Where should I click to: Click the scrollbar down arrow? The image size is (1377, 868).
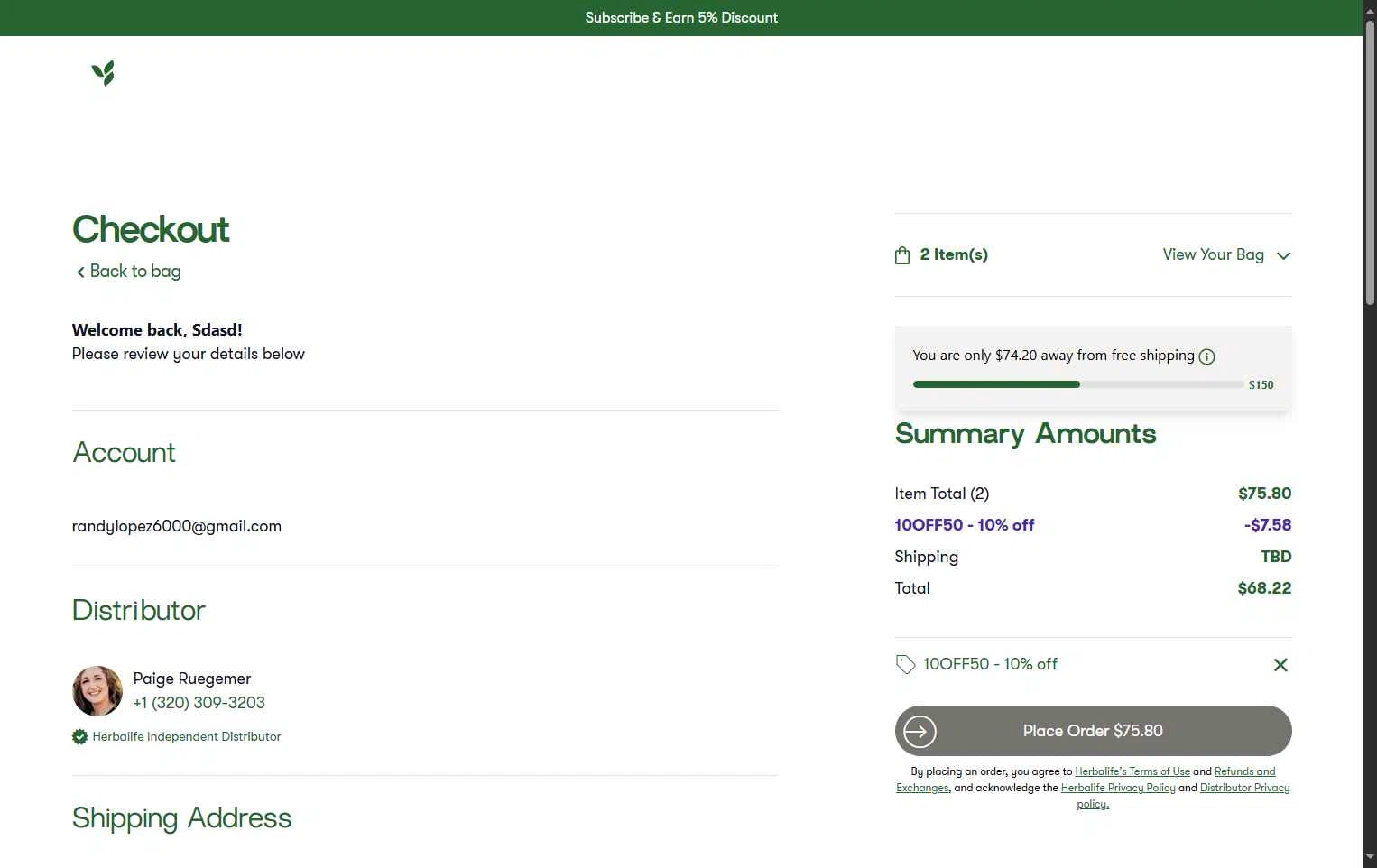(1370, 857)
